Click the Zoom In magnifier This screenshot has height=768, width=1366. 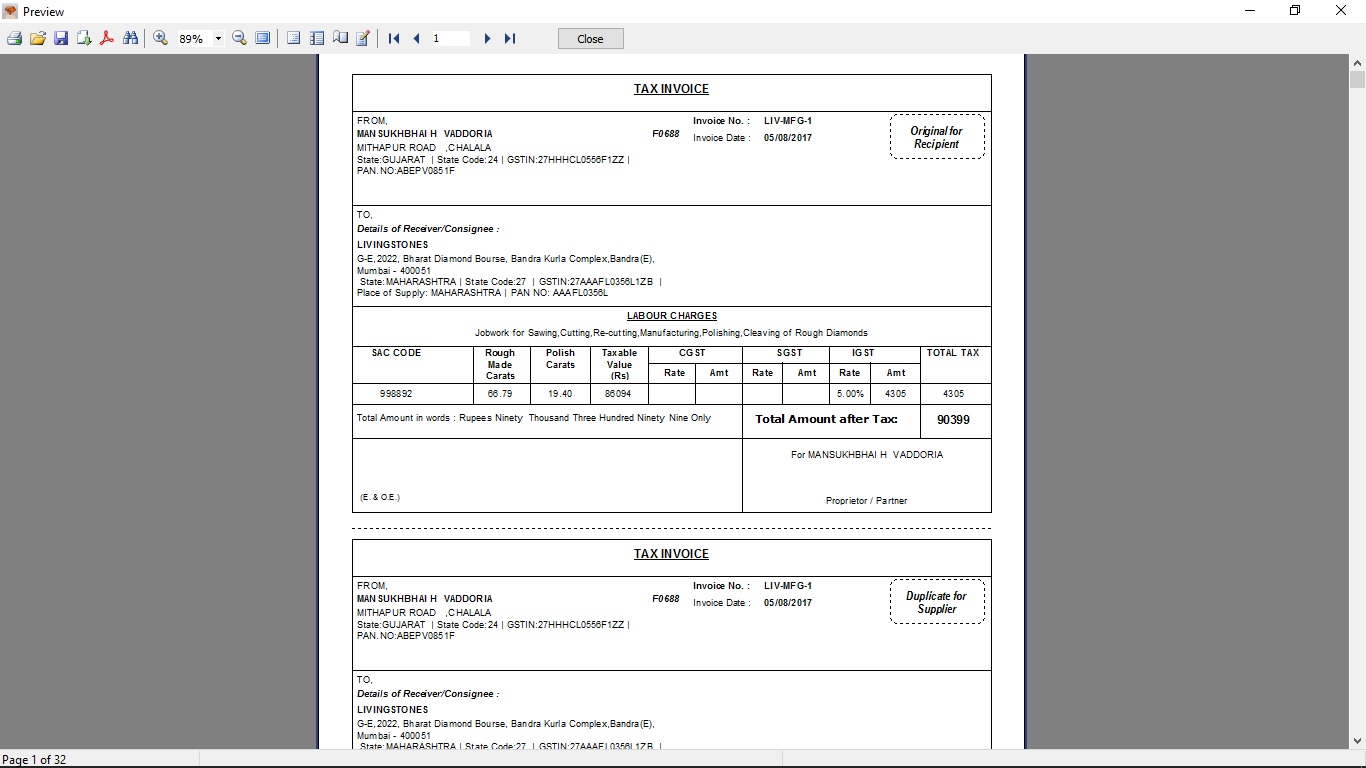click(x=160, y=39)
